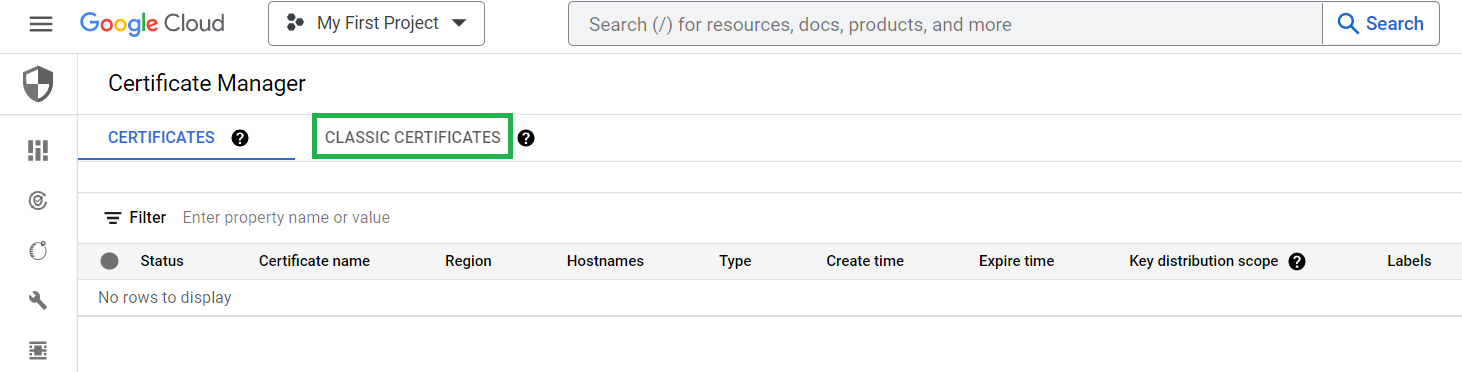Open the sidebar wrench tools icon
The image size is (1462, 372).
pyautogui.click(x=38, y=301)
